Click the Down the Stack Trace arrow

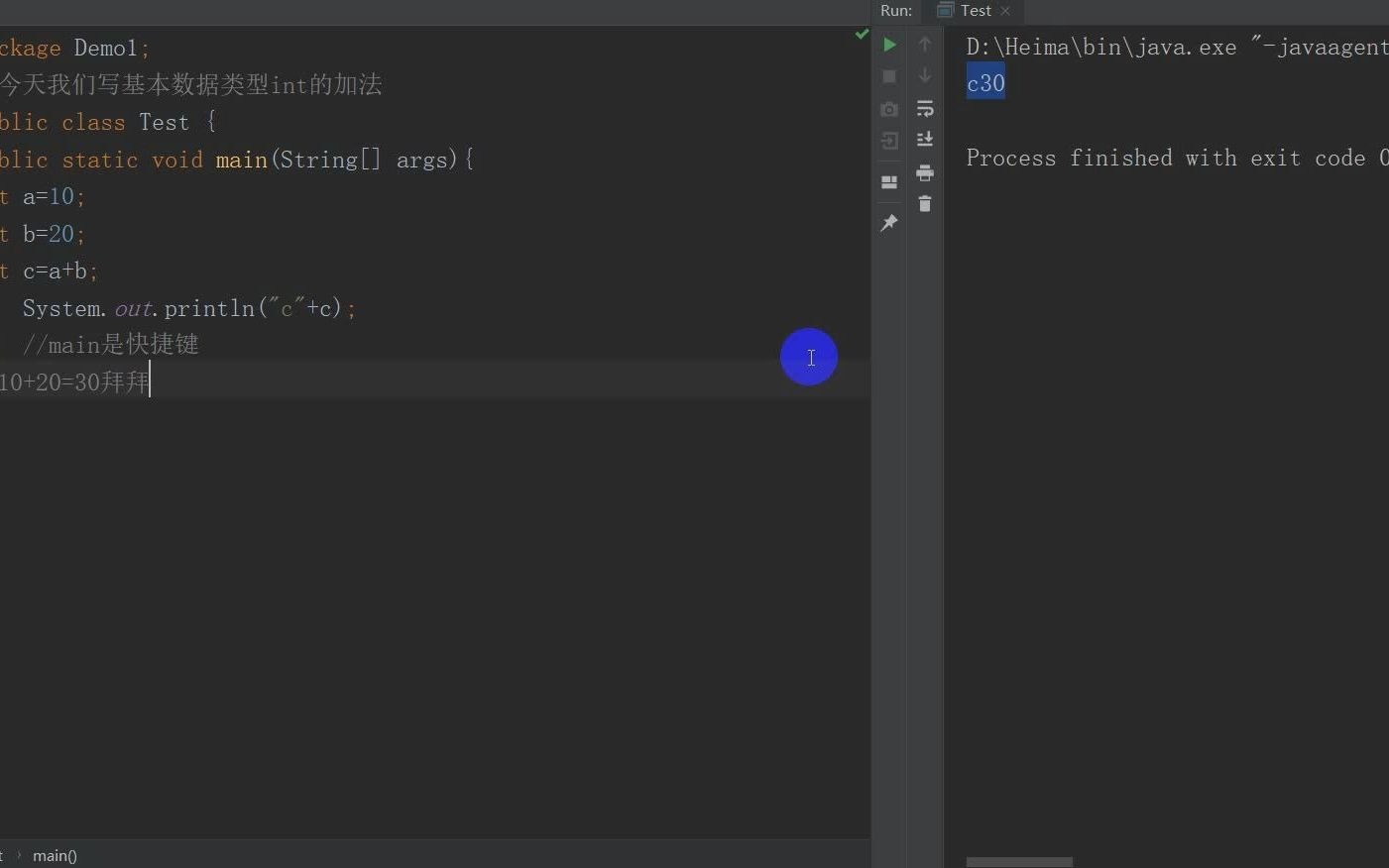(x=925, y=76)
